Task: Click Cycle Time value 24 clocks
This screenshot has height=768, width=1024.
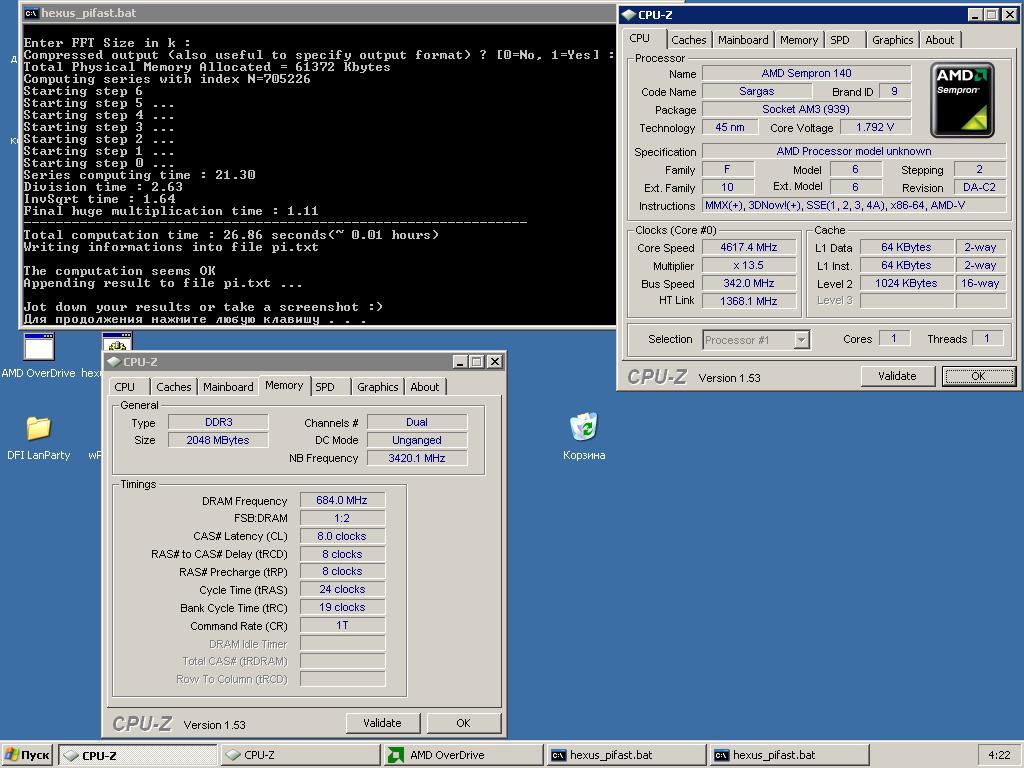Action: (x=342, y=590)
